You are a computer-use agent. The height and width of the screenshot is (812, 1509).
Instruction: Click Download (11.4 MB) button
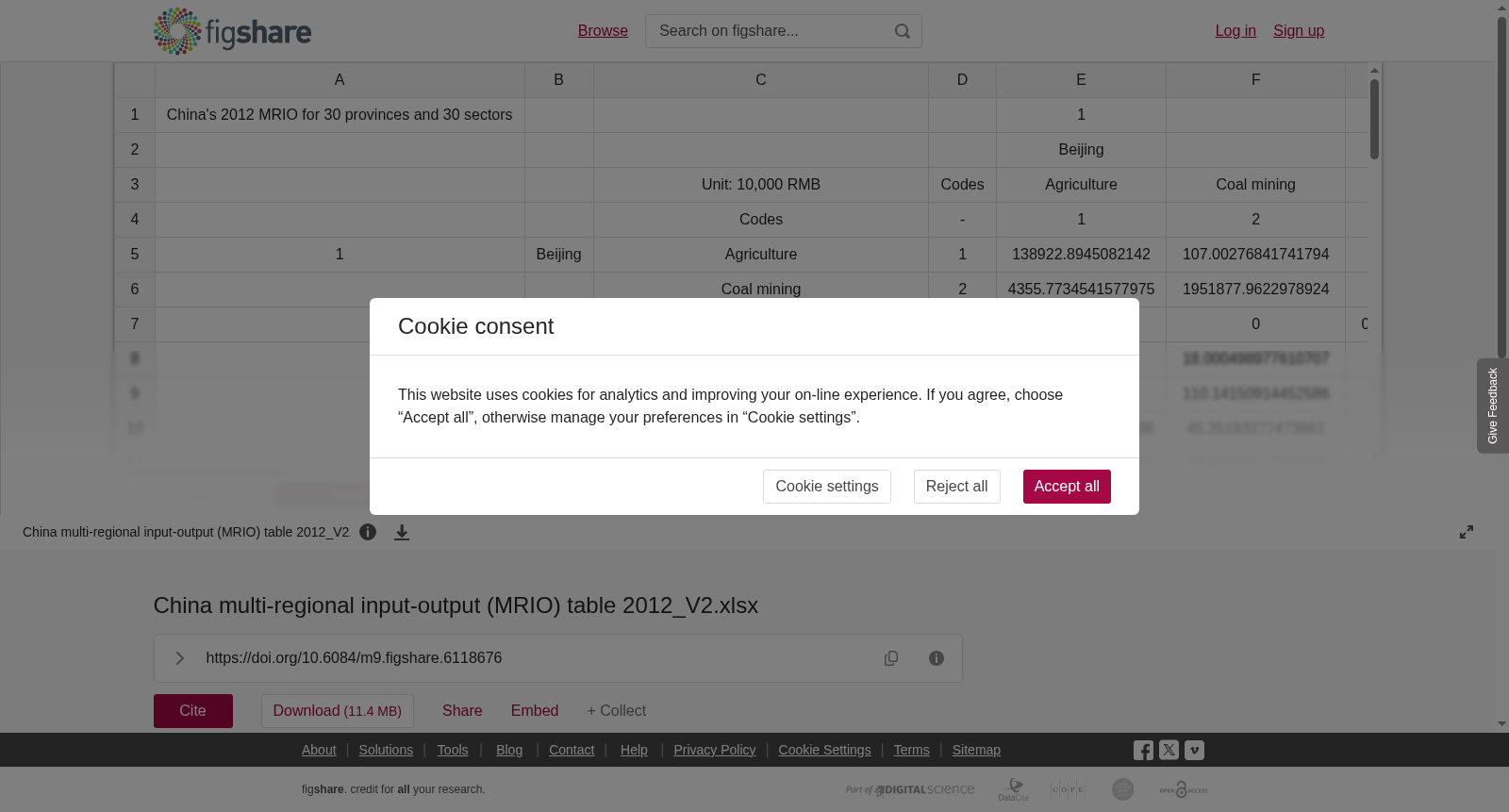click(338, 711)
